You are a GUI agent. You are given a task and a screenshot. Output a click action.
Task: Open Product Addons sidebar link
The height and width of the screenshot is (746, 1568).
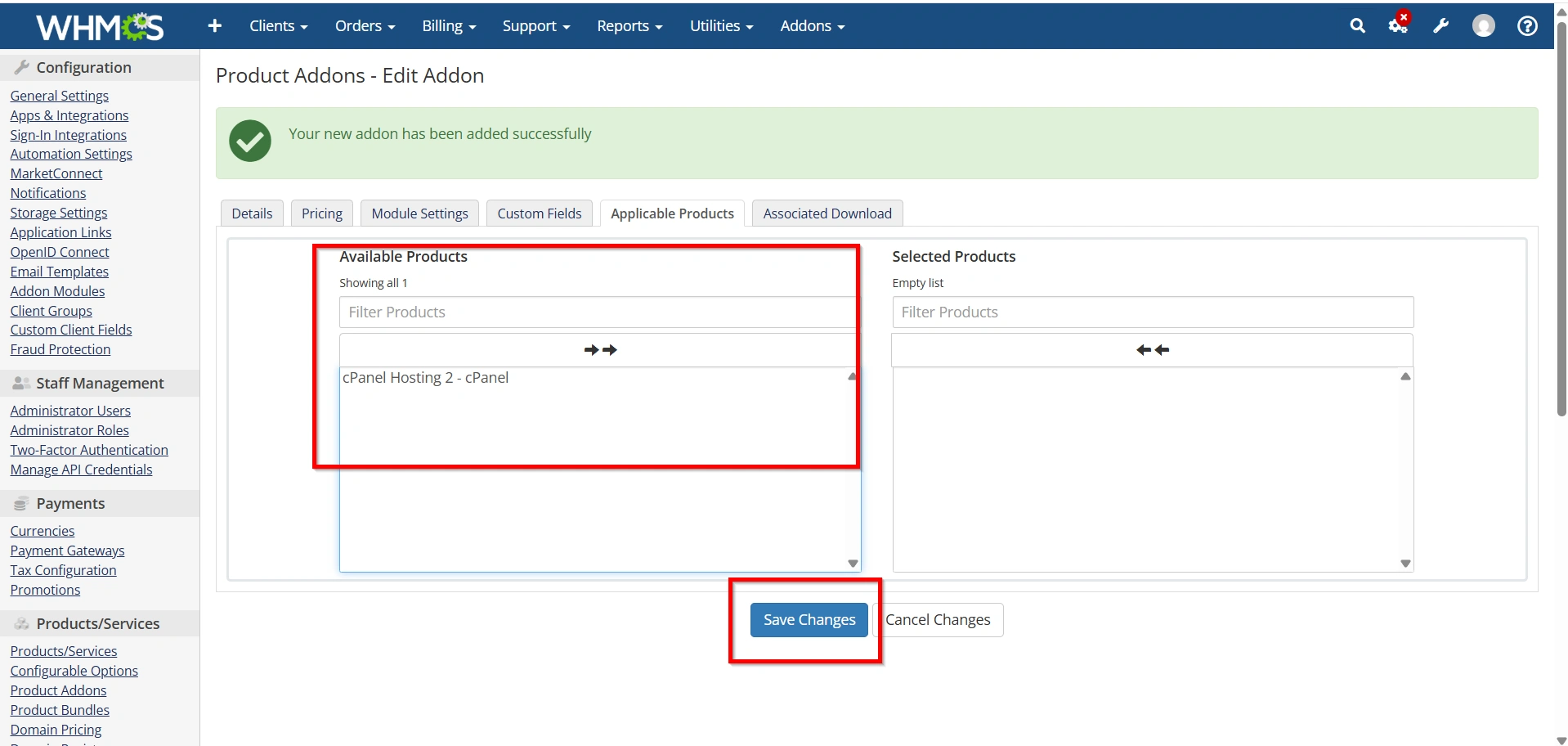point(58,690)
